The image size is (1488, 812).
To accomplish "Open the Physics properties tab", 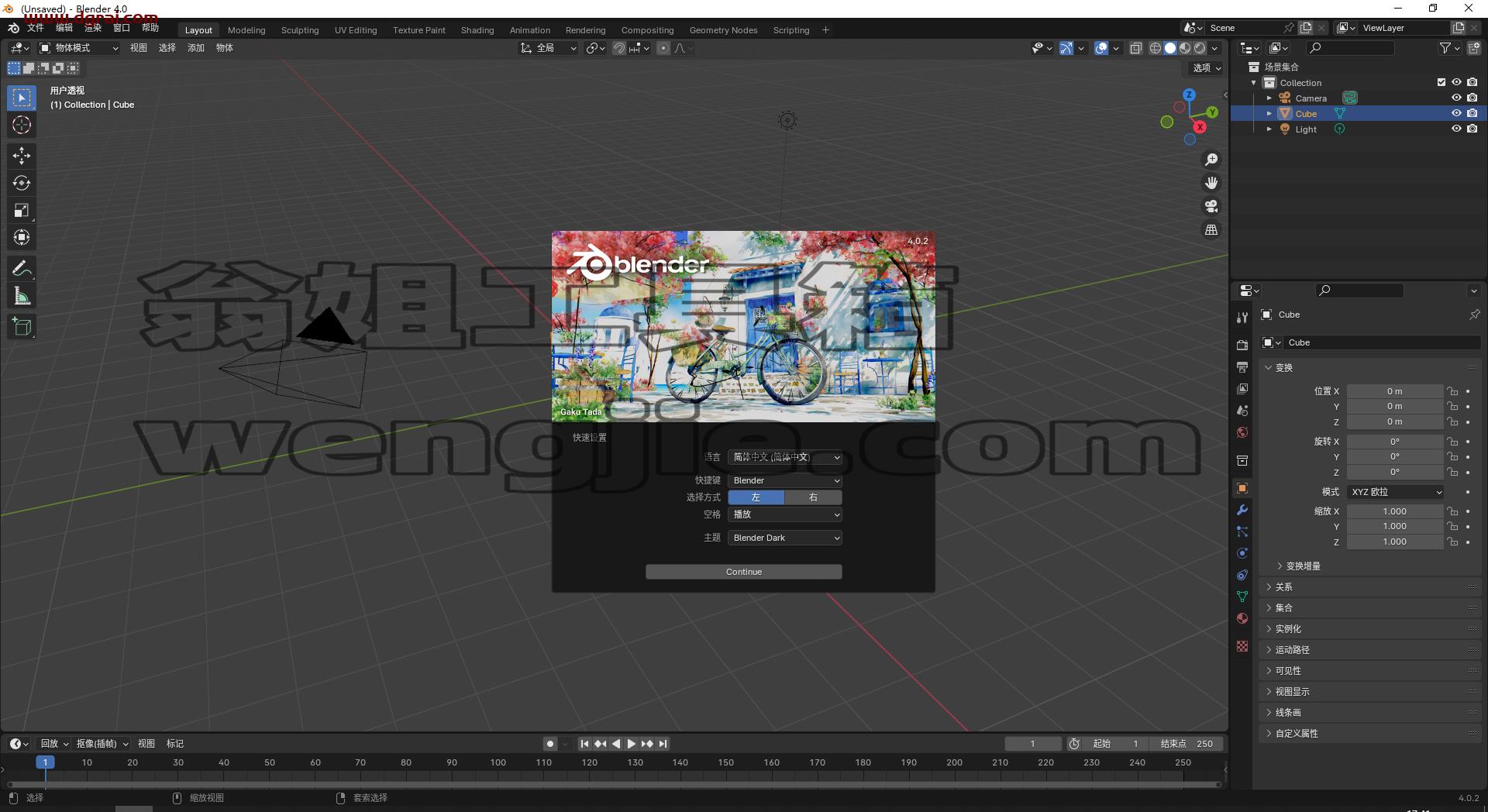I will coord(1242,553).
